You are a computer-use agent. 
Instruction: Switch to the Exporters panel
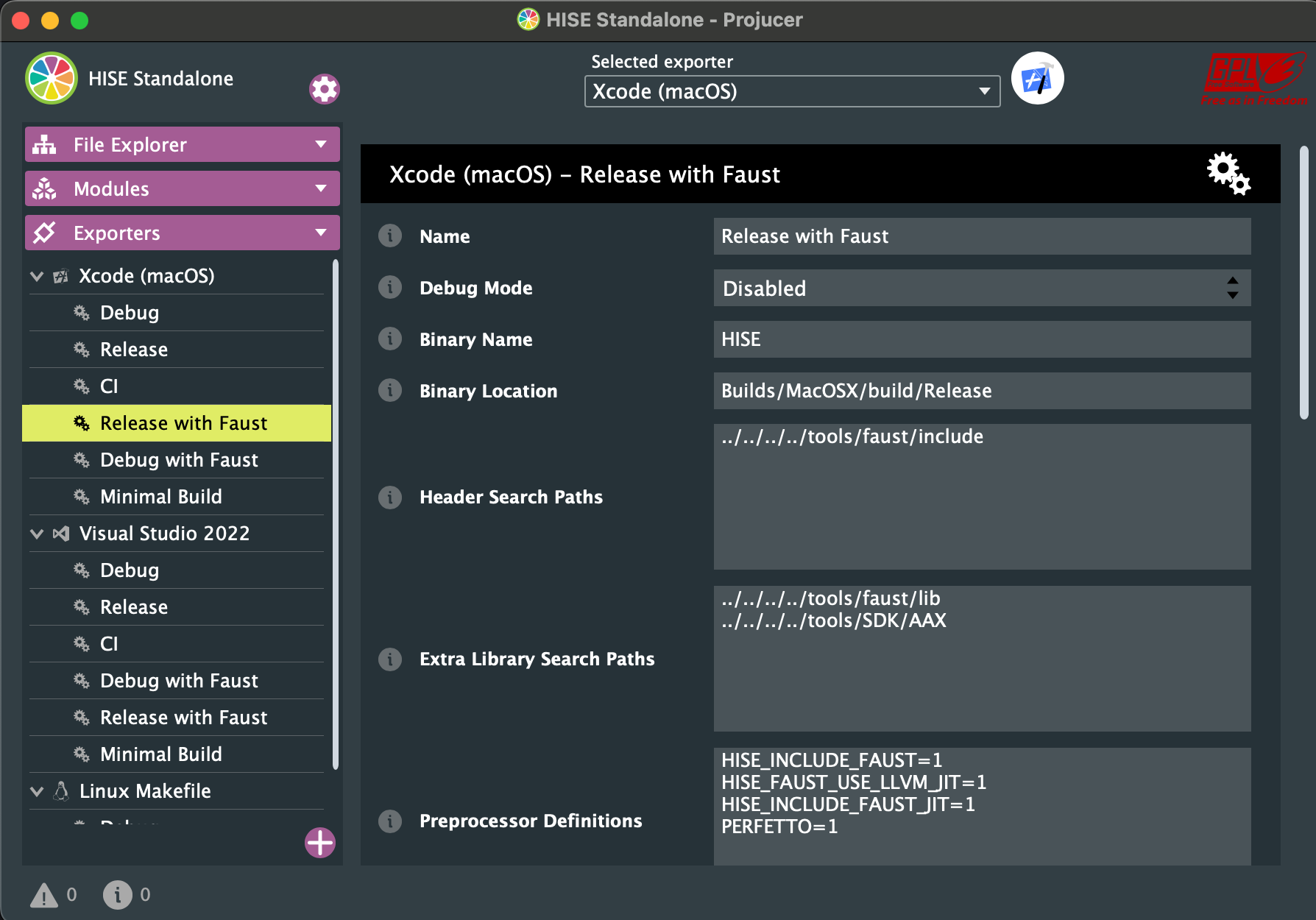(183, 233)
